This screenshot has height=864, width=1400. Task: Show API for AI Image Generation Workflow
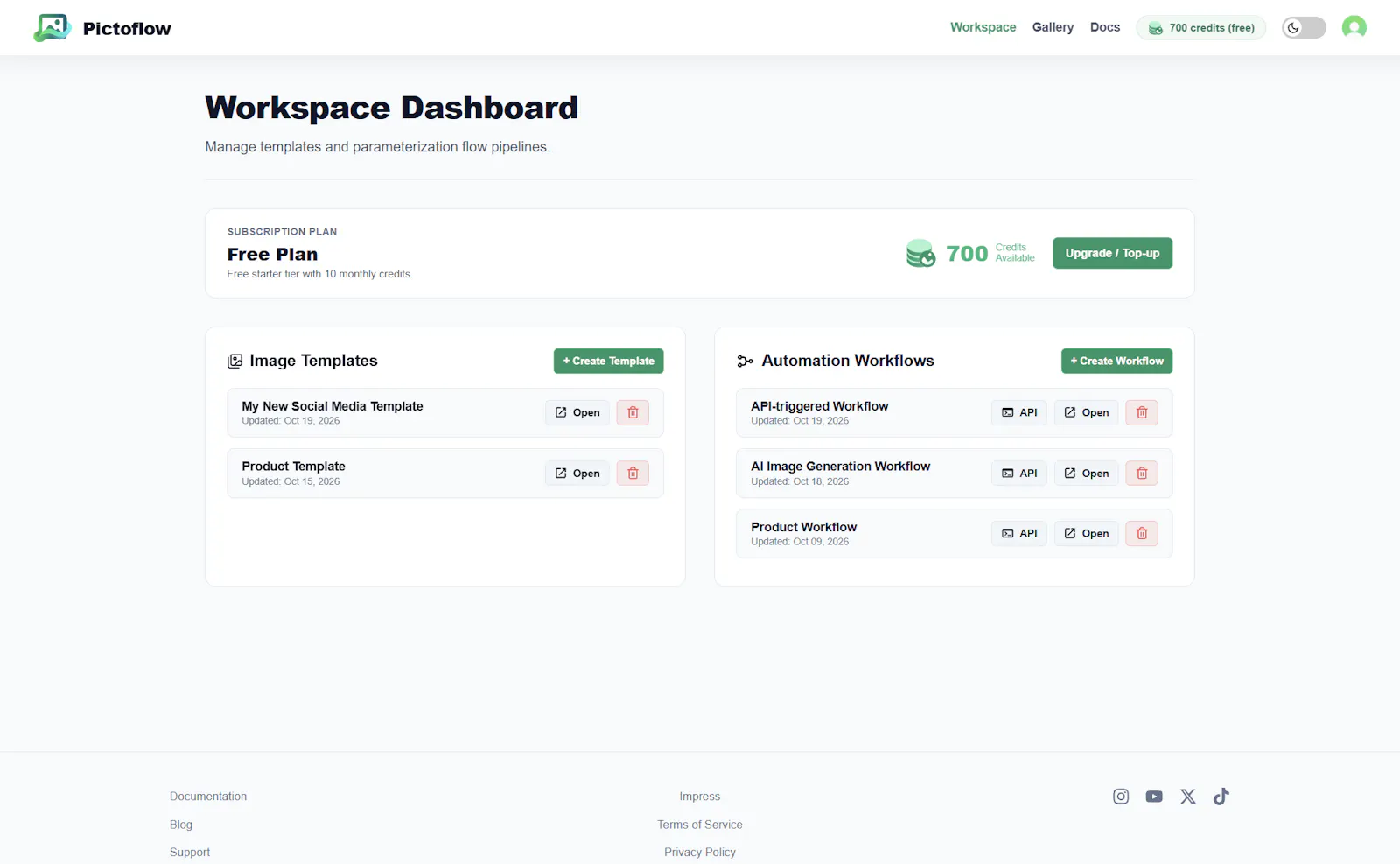[1019, 474]
